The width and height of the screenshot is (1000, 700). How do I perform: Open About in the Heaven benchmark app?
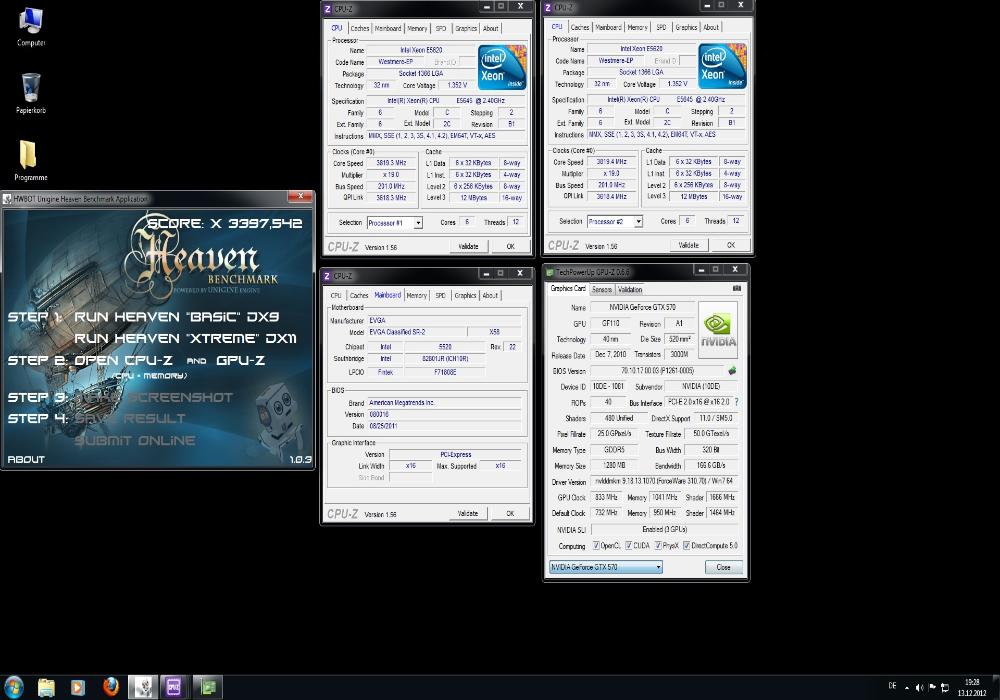tap(26, 459)
